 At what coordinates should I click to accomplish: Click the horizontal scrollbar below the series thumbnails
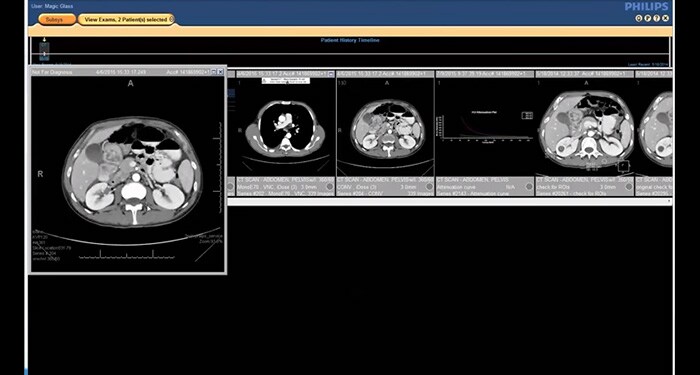click(449, 202)
